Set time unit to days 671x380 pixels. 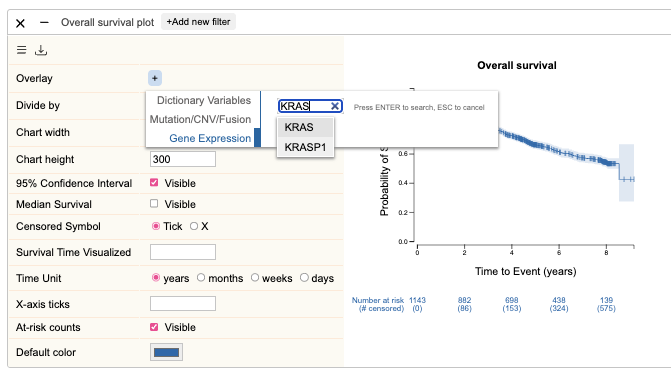click(304, 278)
